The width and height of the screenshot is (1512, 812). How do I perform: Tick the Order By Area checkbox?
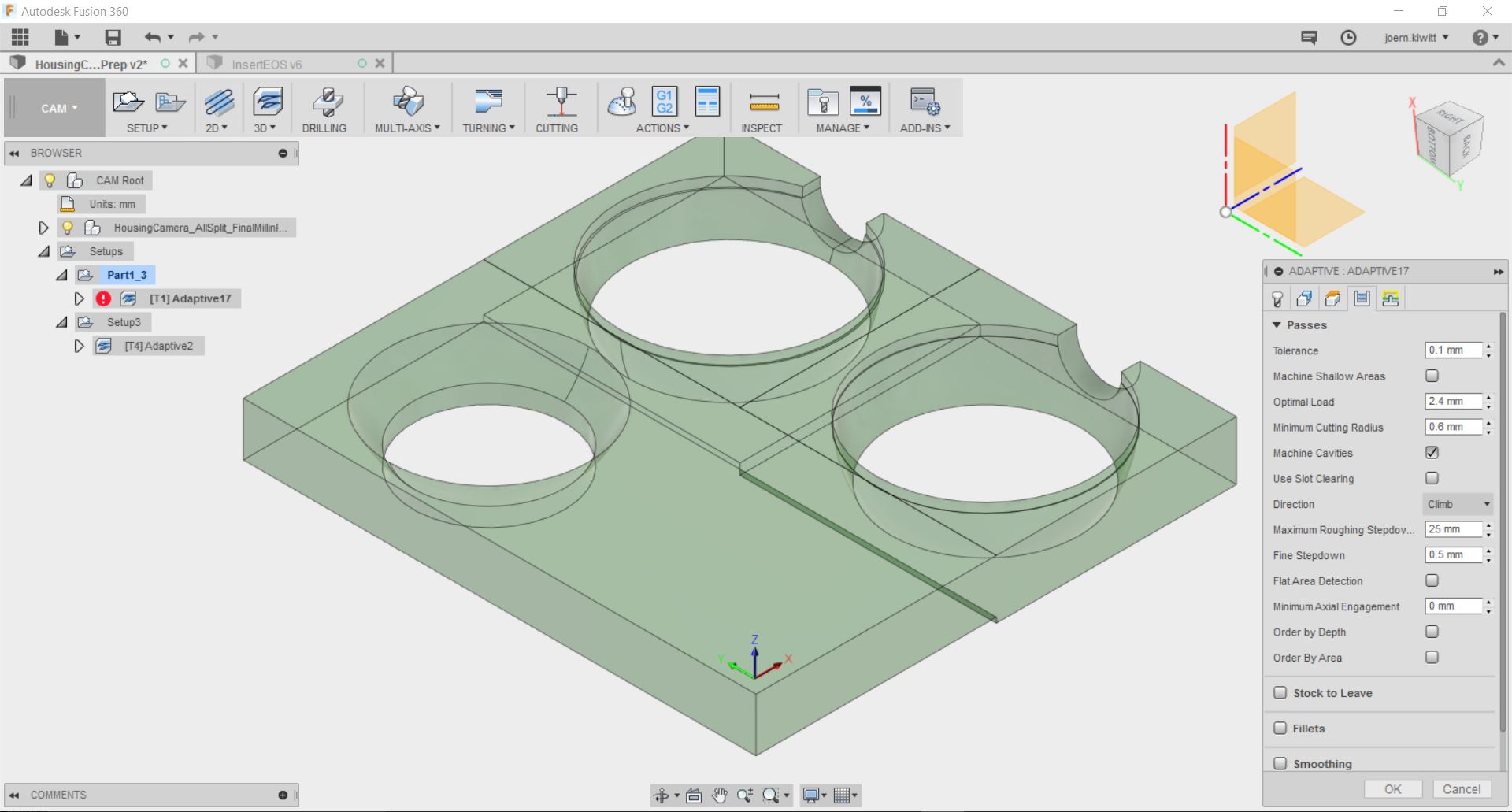[1432, 657]
